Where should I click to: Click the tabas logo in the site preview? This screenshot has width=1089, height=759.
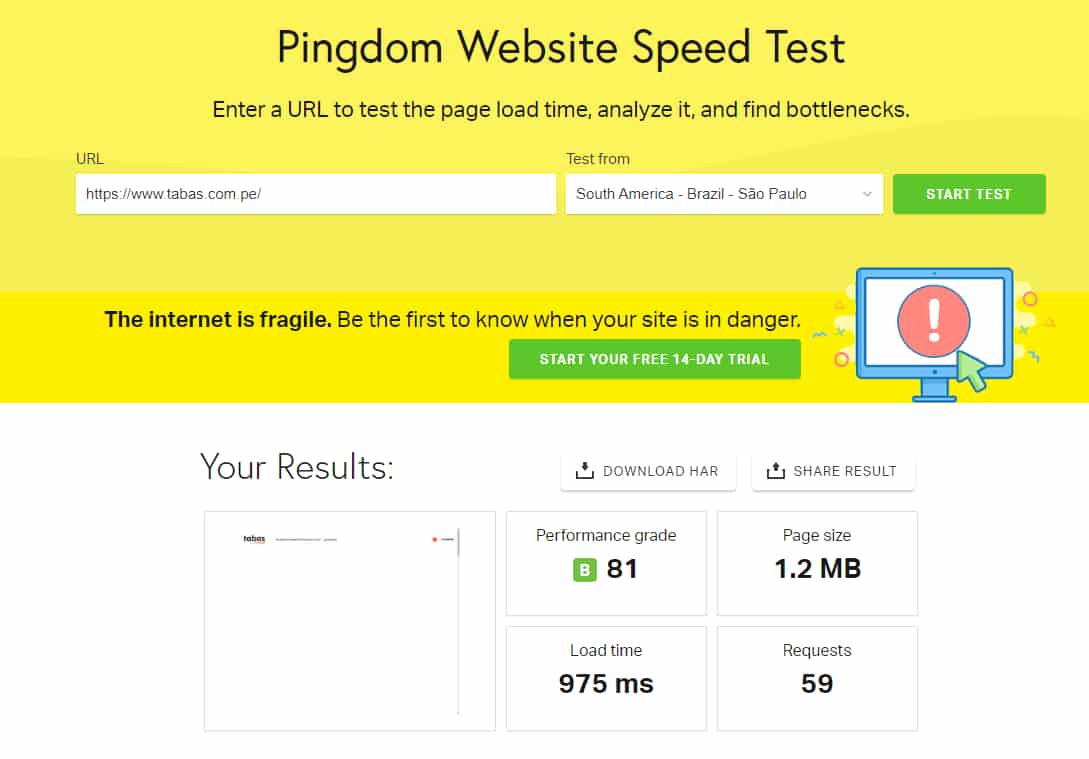coord(254,539)
